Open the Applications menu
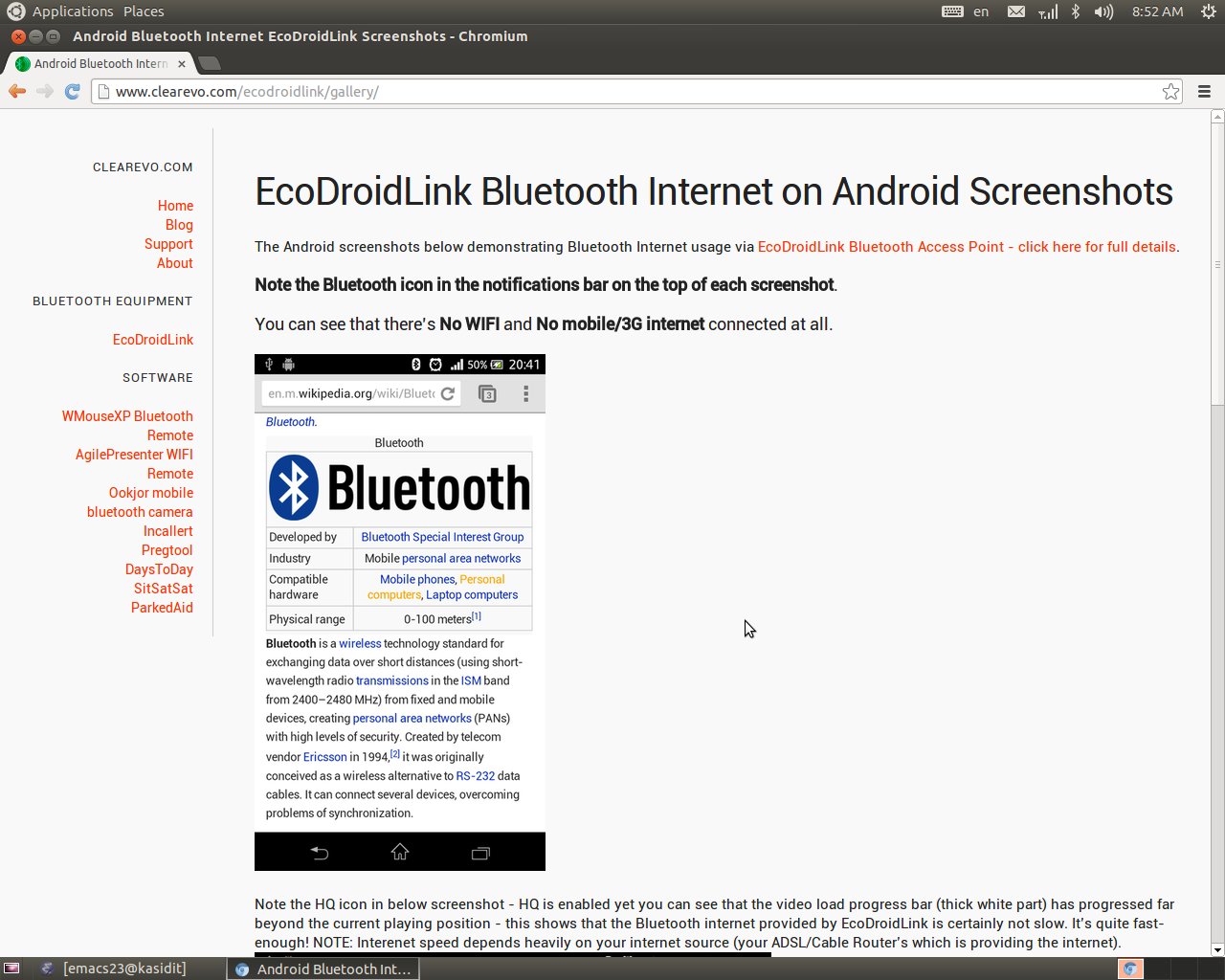This screenshot has height=980, width=1225. coord(72,11)
